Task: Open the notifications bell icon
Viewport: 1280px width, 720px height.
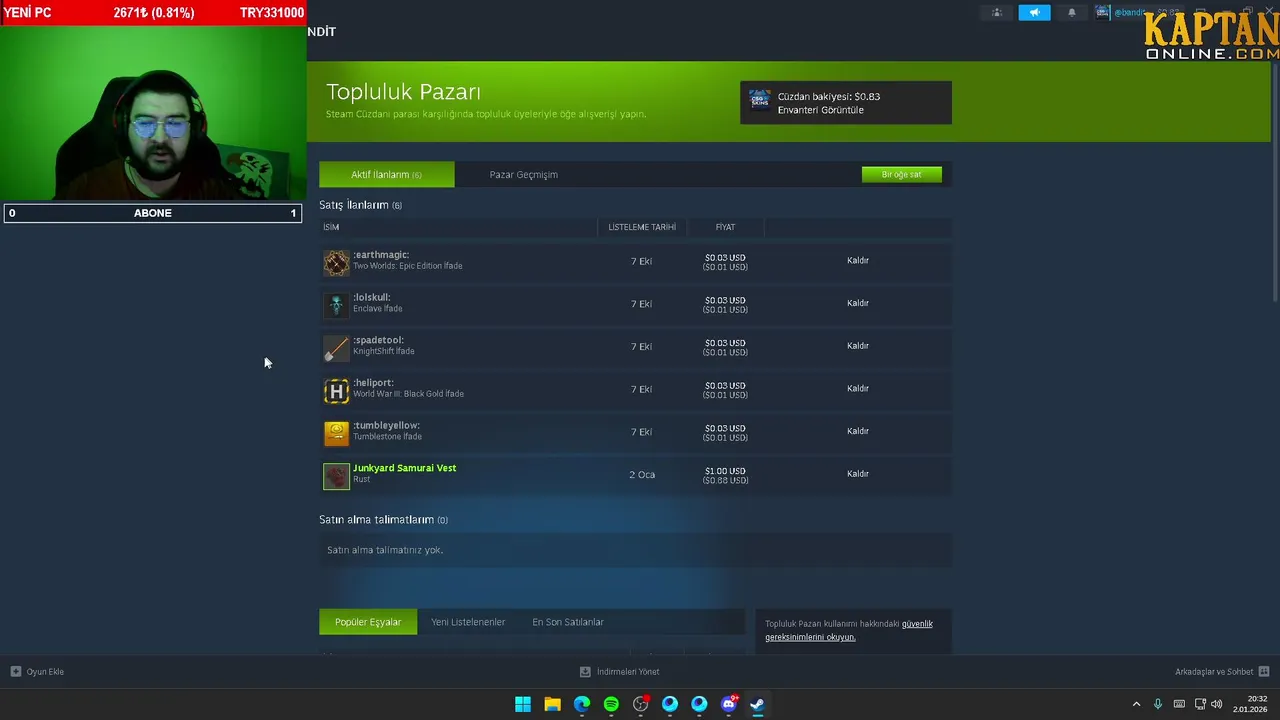Action: pos(1072,13)
